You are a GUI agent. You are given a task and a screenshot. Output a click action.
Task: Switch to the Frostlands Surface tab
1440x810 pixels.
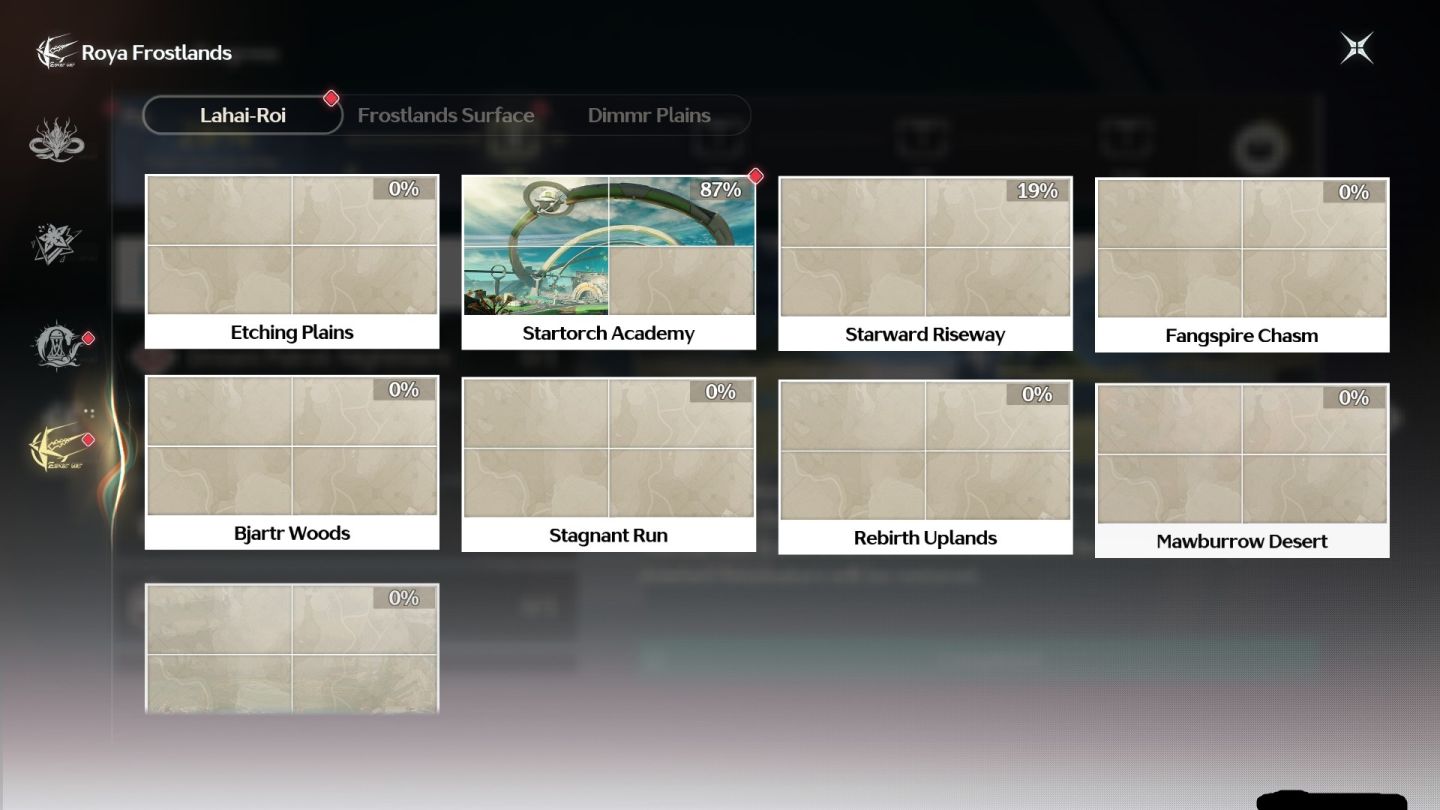coord(446,115)
